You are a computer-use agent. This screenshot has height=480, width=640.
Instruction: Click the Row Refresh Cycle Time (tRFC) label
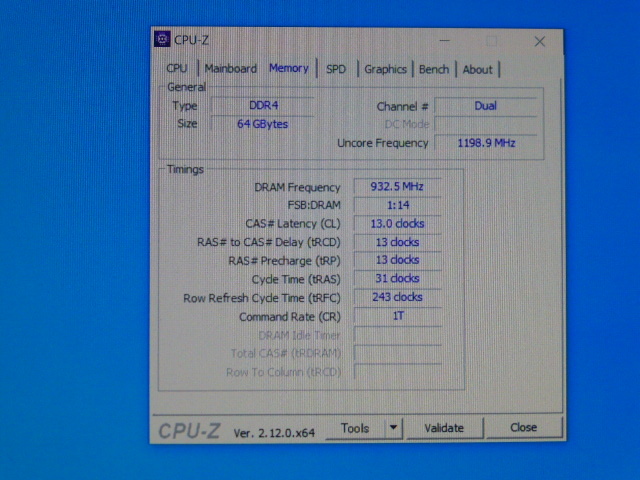pyautogui.click(x=262, y=298)
